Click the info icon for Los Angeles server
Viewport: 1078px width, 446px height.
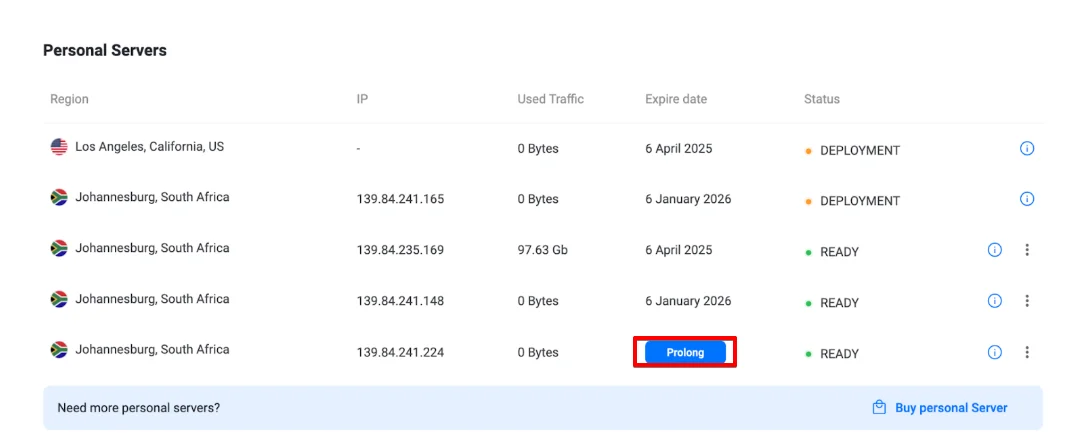click(1026, 149)
